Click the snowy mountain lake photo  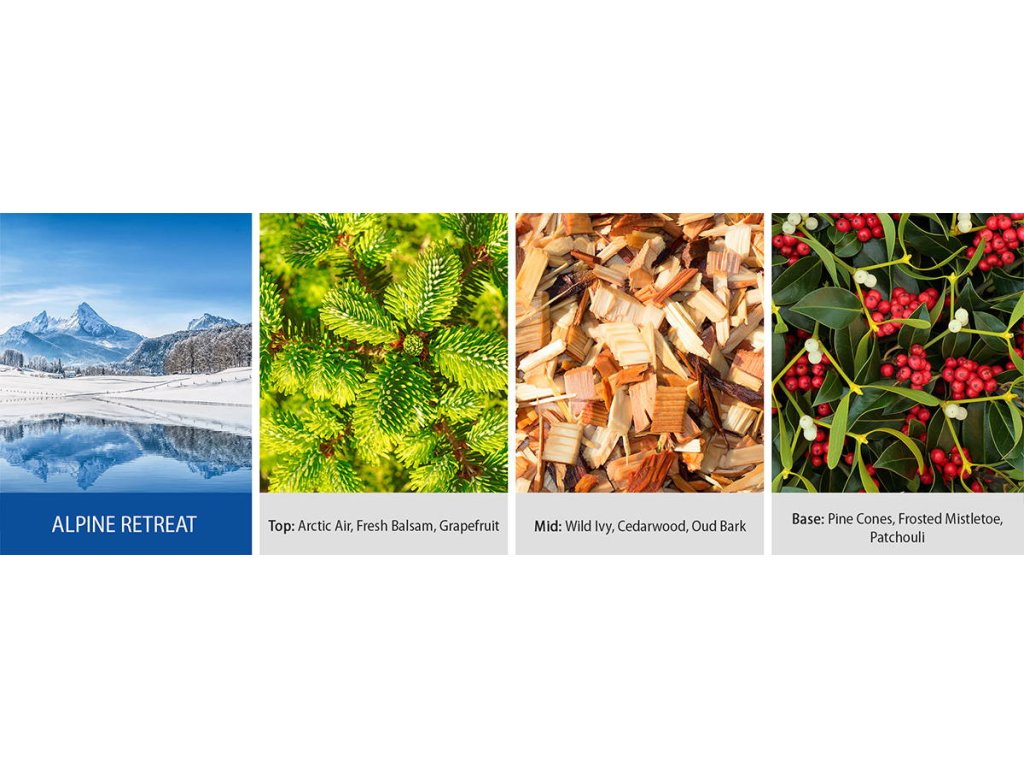(x=125, y=353)
